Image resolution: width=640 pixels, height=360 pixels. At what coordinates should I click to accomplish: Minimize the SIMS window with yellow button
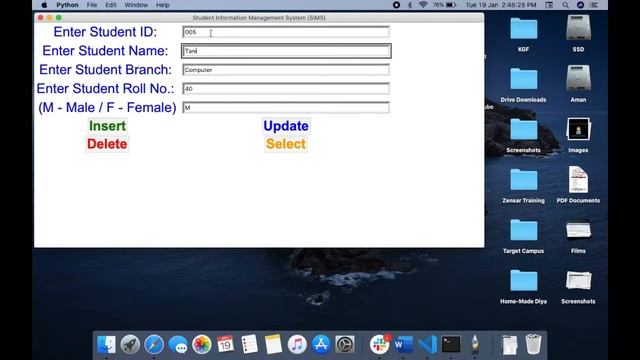coord(49,18)
